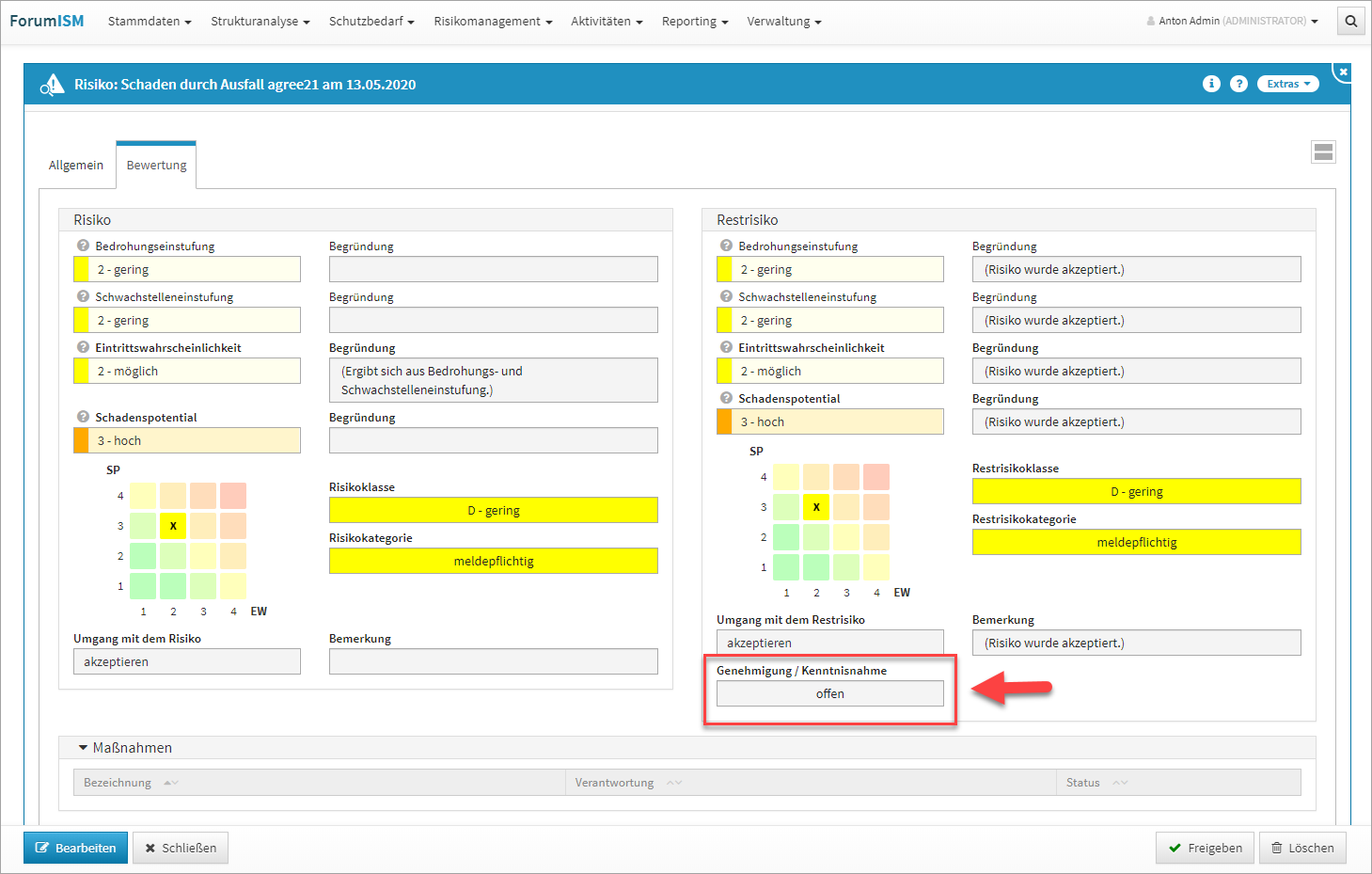
Task: Open the info icon in header
Action: pyautogui.click(x=1211, y=84)
